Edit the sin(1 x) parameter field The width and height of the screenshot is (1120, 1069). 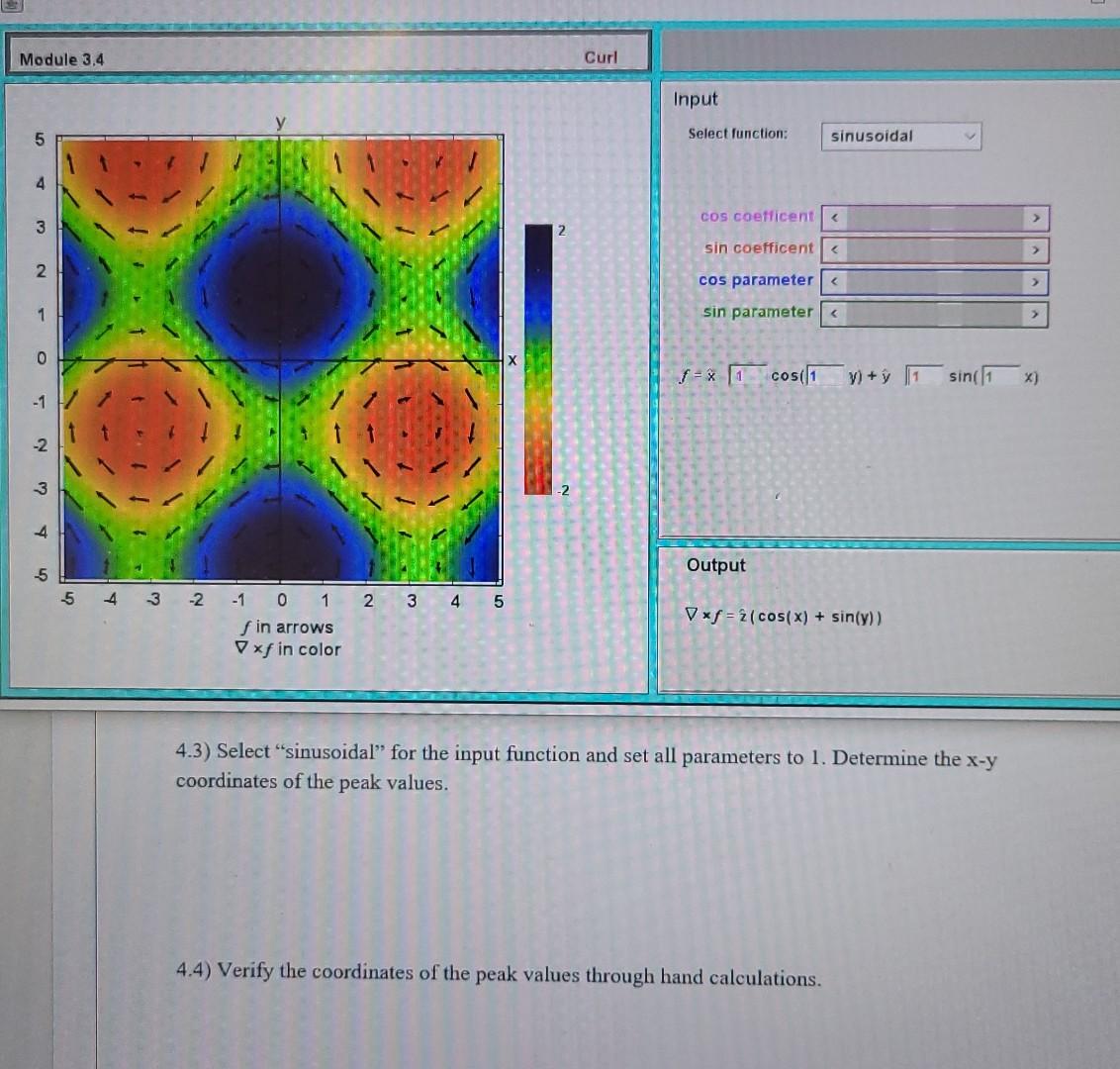pyautogui.click(x=998, y=376)
